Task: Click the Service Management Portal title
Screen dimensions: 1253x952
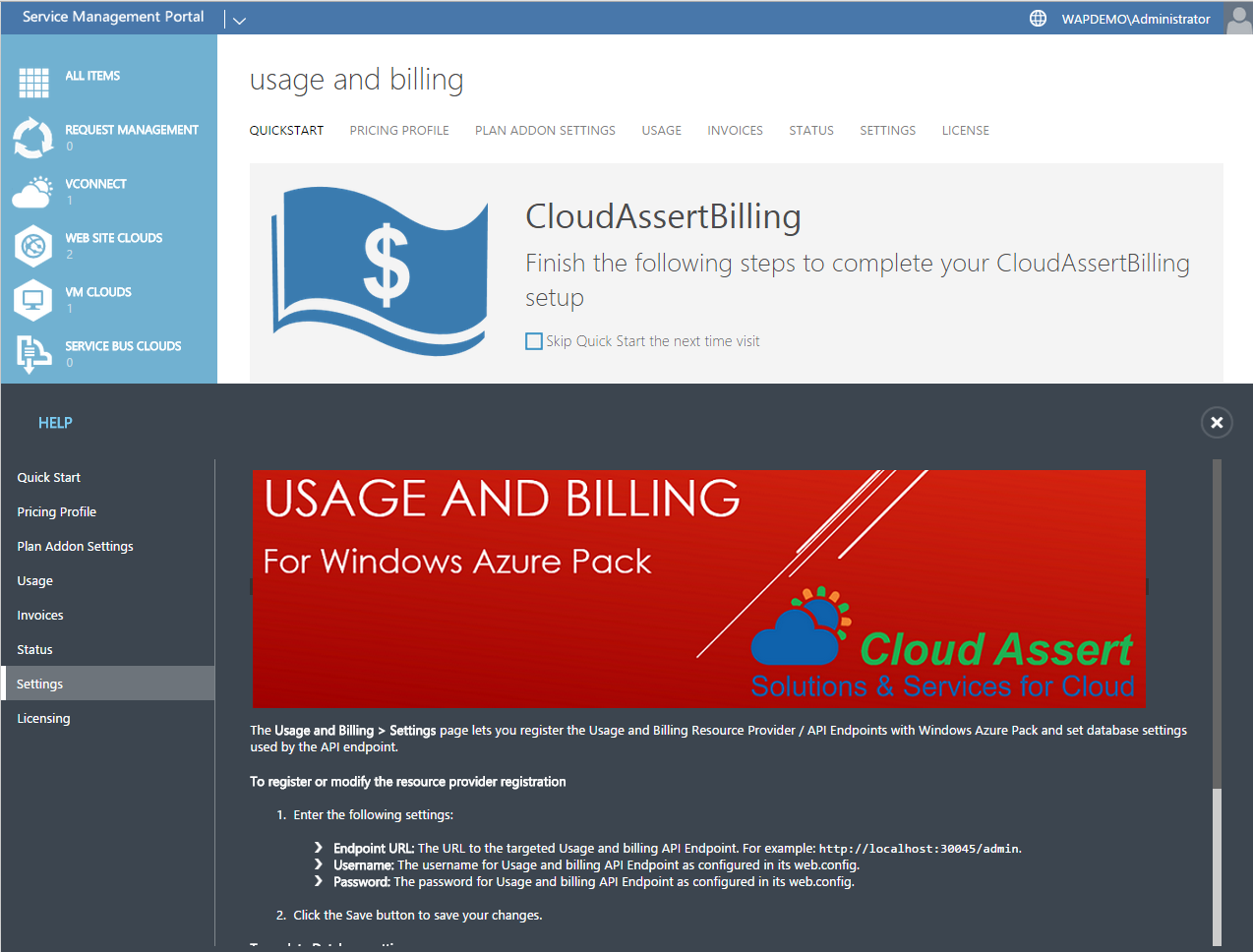Action: 113,17
